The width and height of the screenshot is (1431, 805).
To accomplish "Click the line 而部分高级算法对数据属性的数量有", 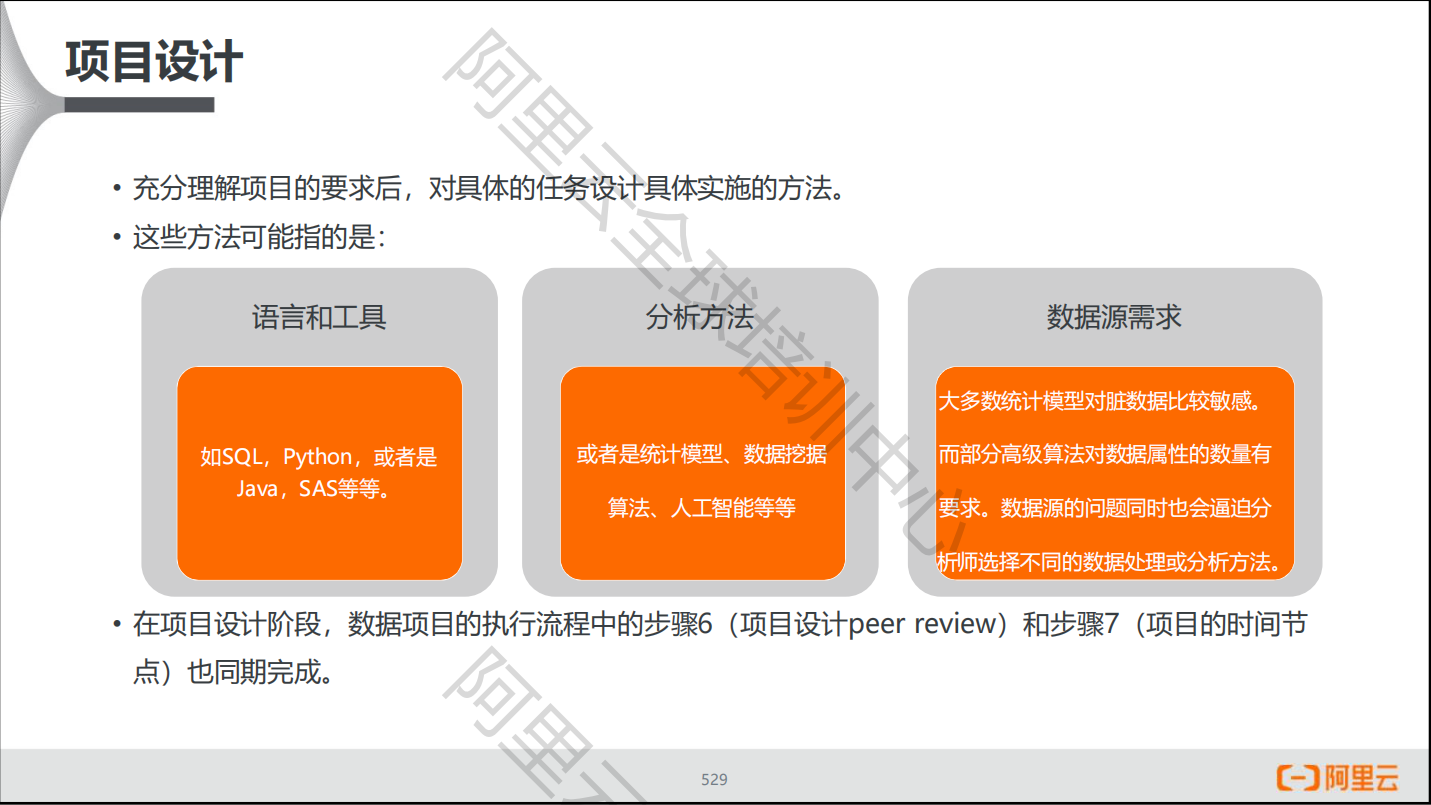I will click(x=1105, y=454).
